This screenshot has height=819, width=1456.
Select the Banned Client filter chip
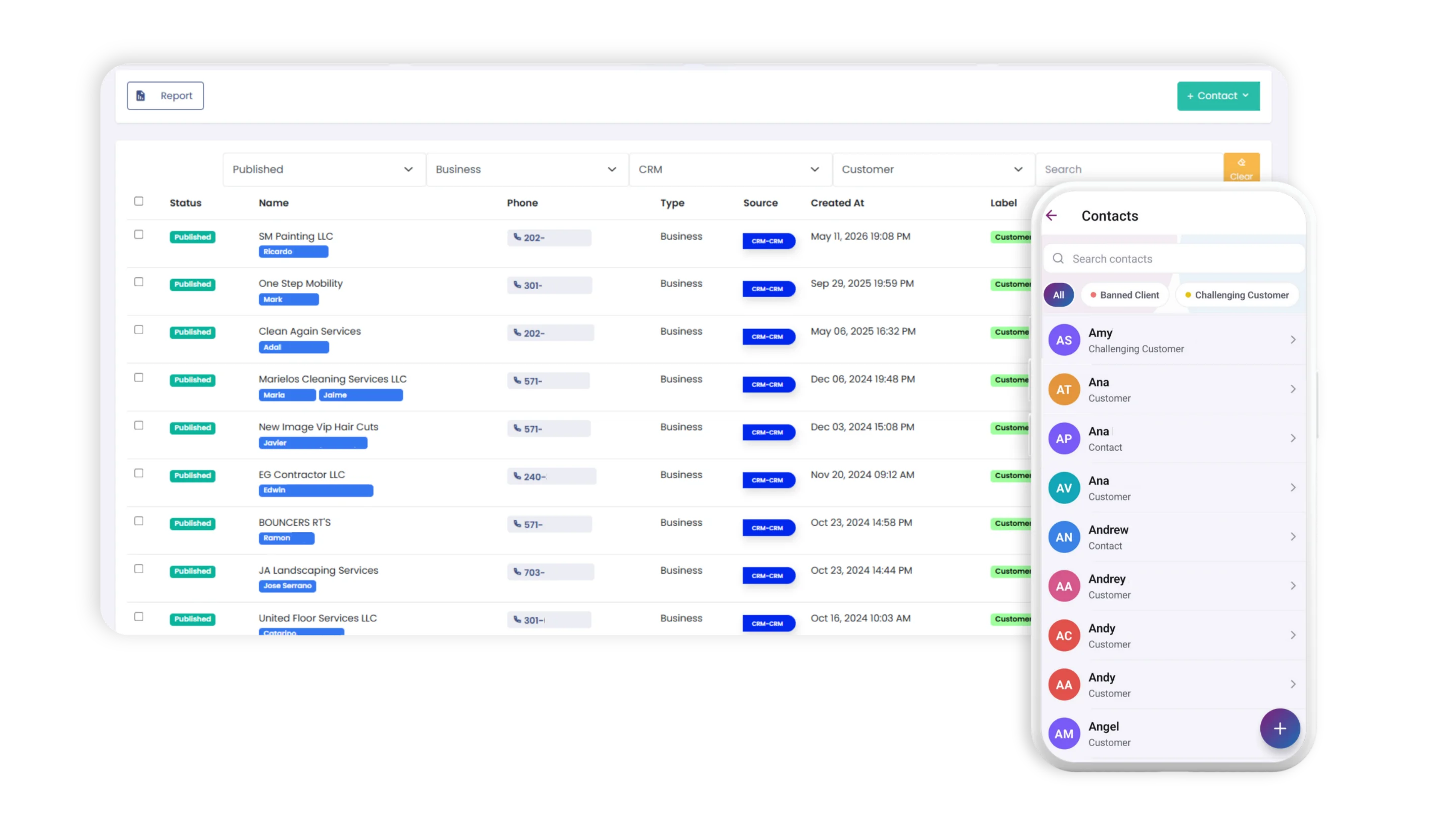pos(1124,295)
